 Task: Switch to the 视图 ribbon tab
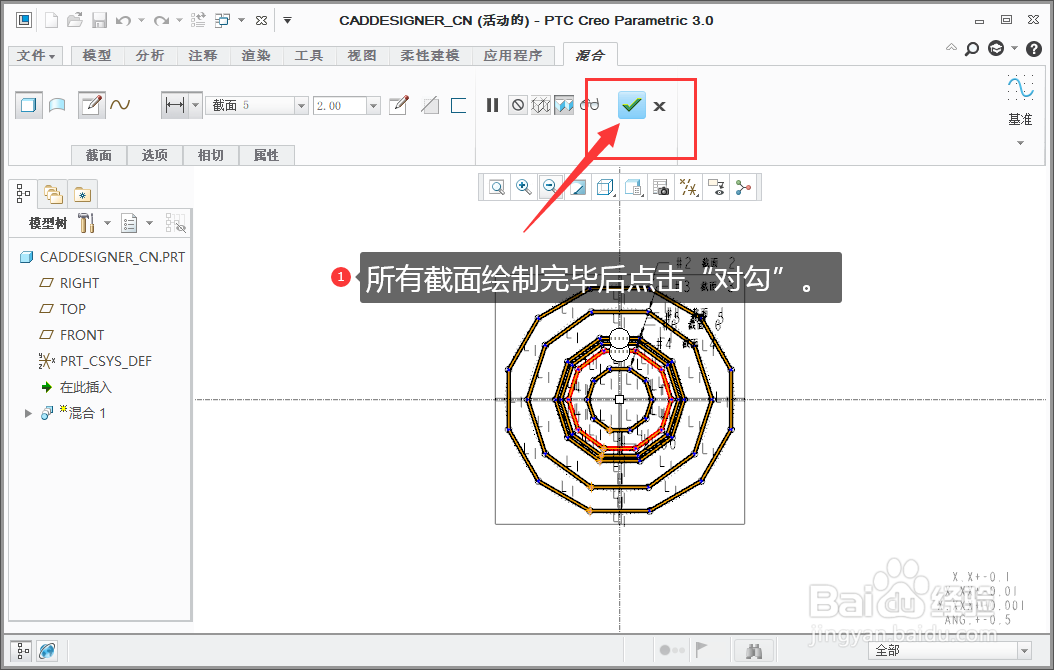click(362, 56)
